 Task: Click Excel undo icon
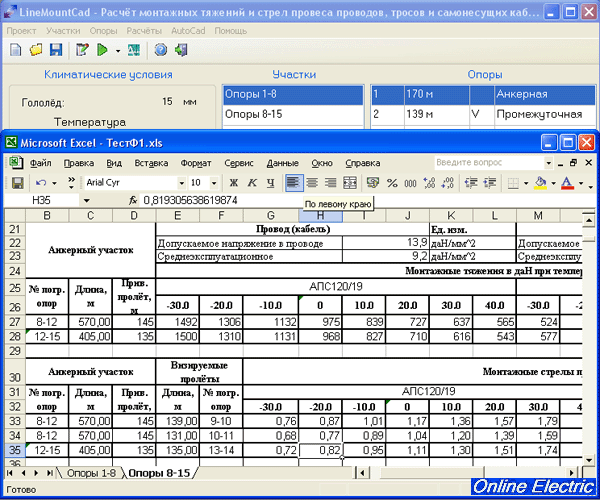[x=41, y=183]
